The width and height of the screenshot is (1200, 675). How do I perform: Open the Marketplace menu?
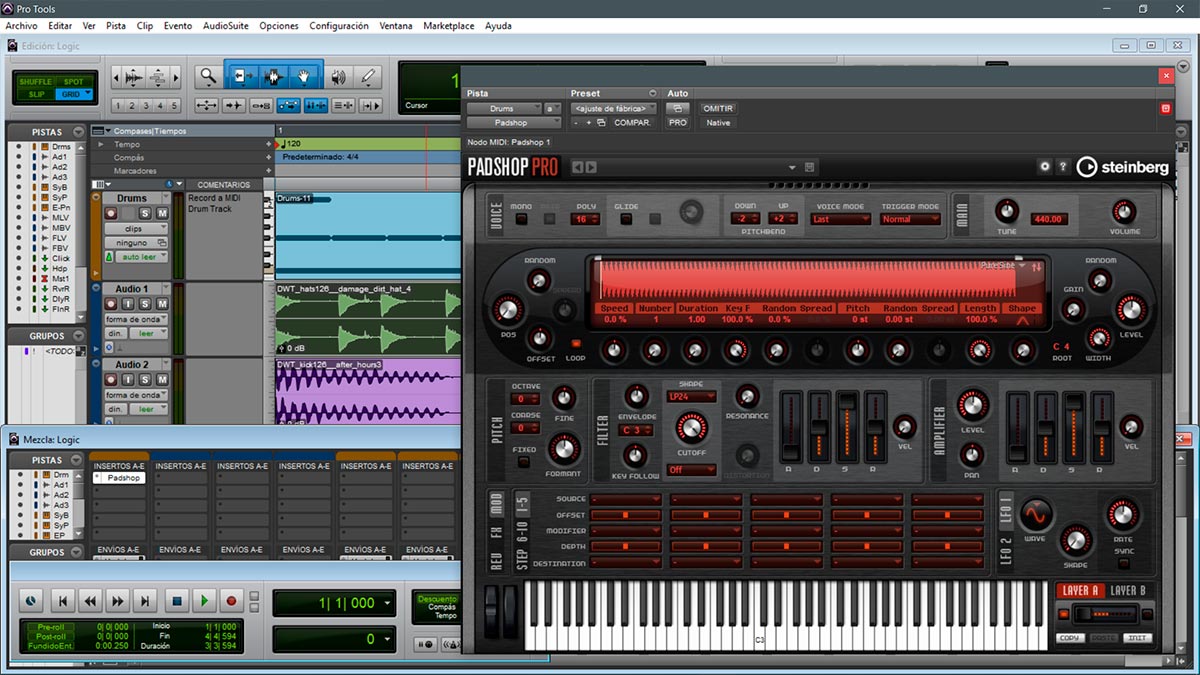[x=449, y=26]
